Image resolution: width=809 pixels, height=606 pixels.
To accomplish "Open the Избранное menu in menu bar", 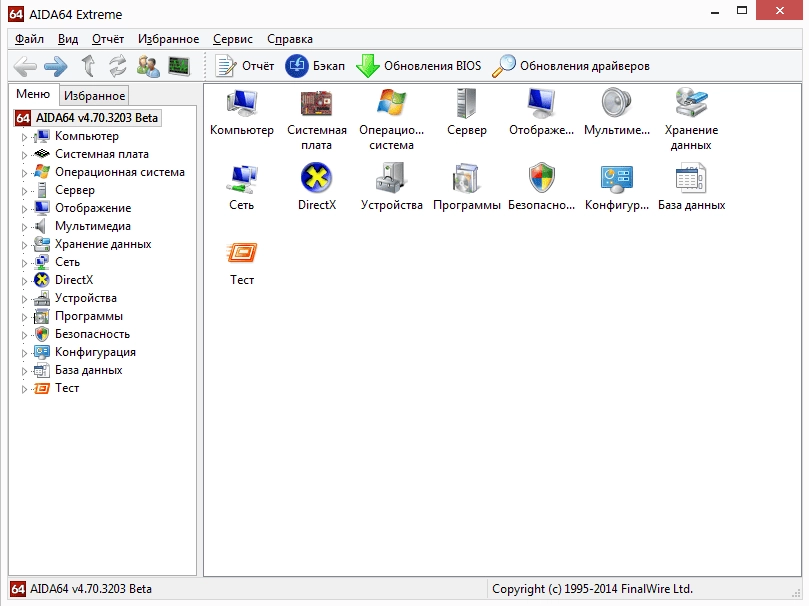I will [168, 39].
